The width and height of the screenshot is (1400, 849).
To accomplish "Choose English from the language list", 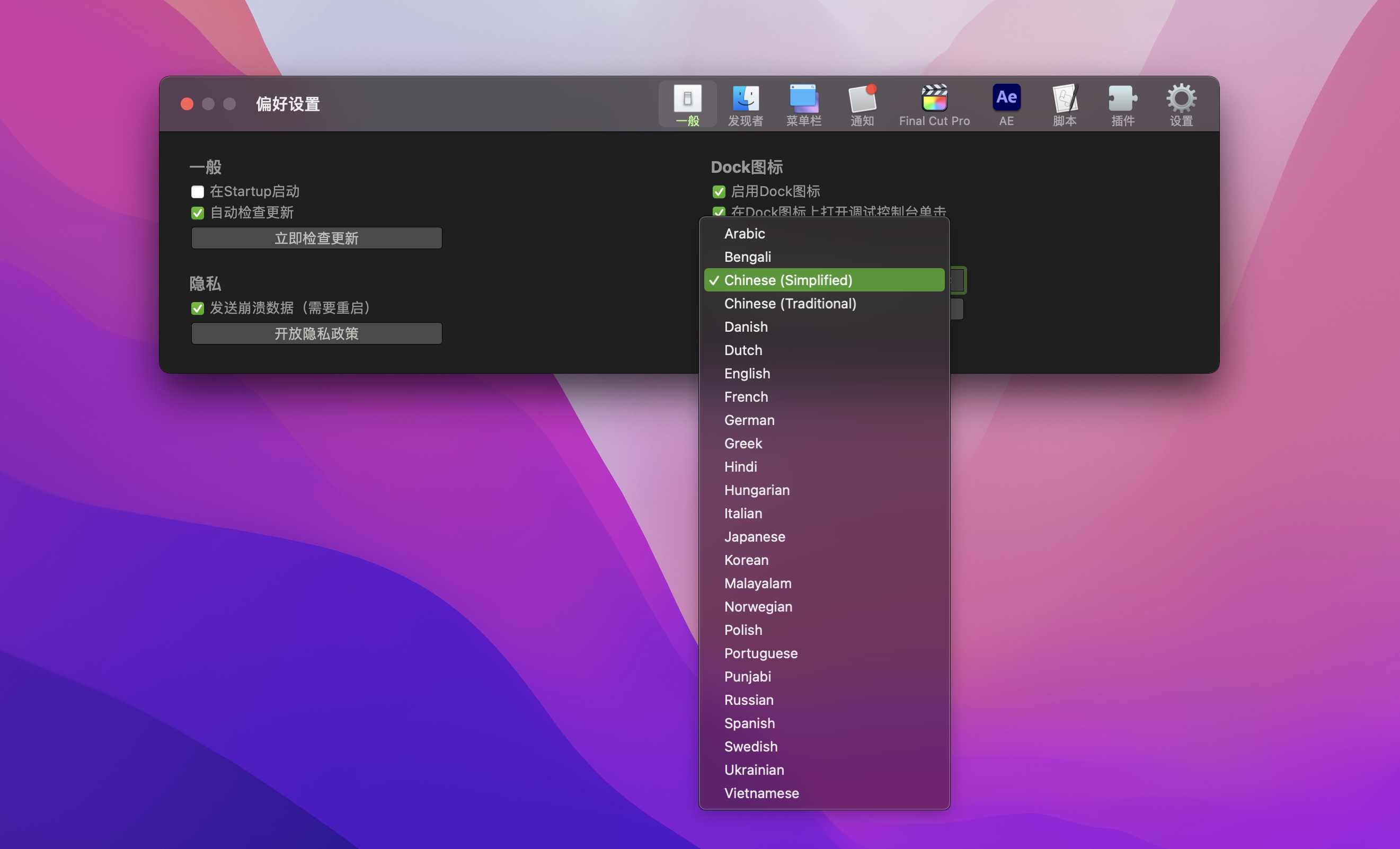I will 747,373.
